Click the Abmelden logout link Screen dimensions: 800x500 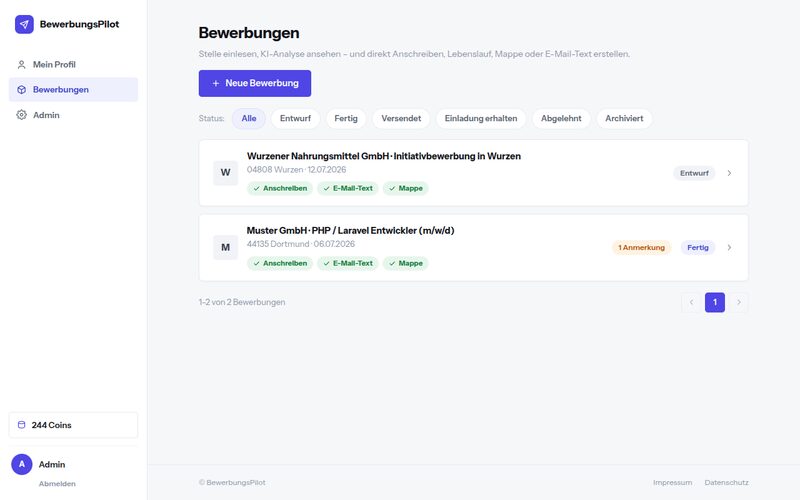click(57, 484)
